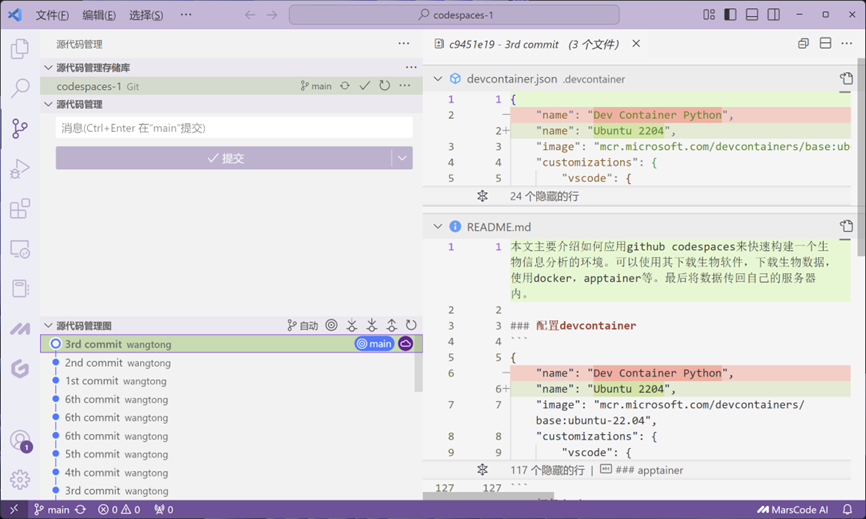Screen dimensions: 866x519
Task: Collapse devcontainer.json diff section
Action: tap(438, 79)
